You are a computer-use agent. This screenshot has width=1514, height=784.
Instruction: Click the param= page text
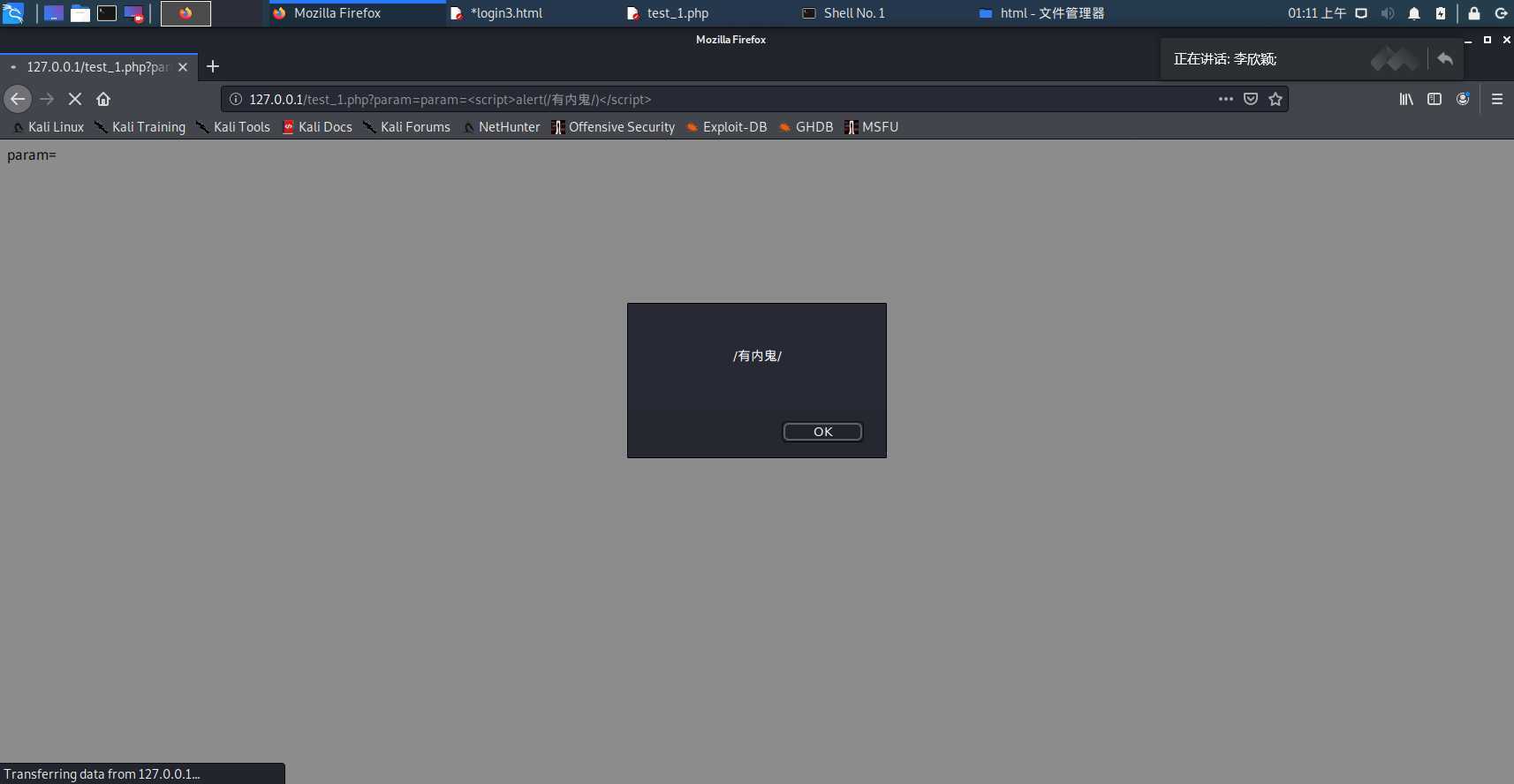[32, 155]
